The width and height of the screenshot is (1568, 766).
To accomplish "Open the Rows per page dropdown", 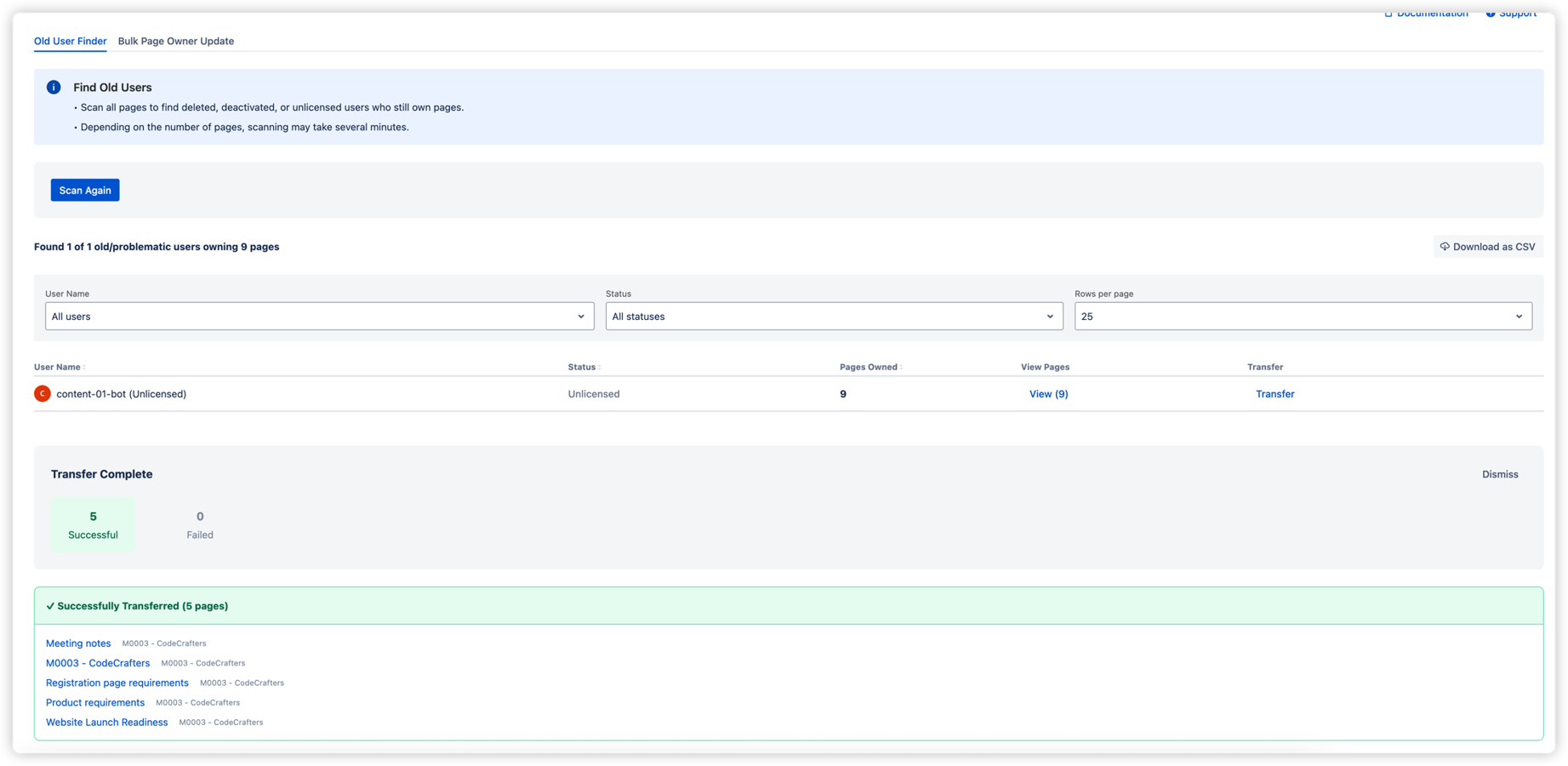I will [1303, 316].
